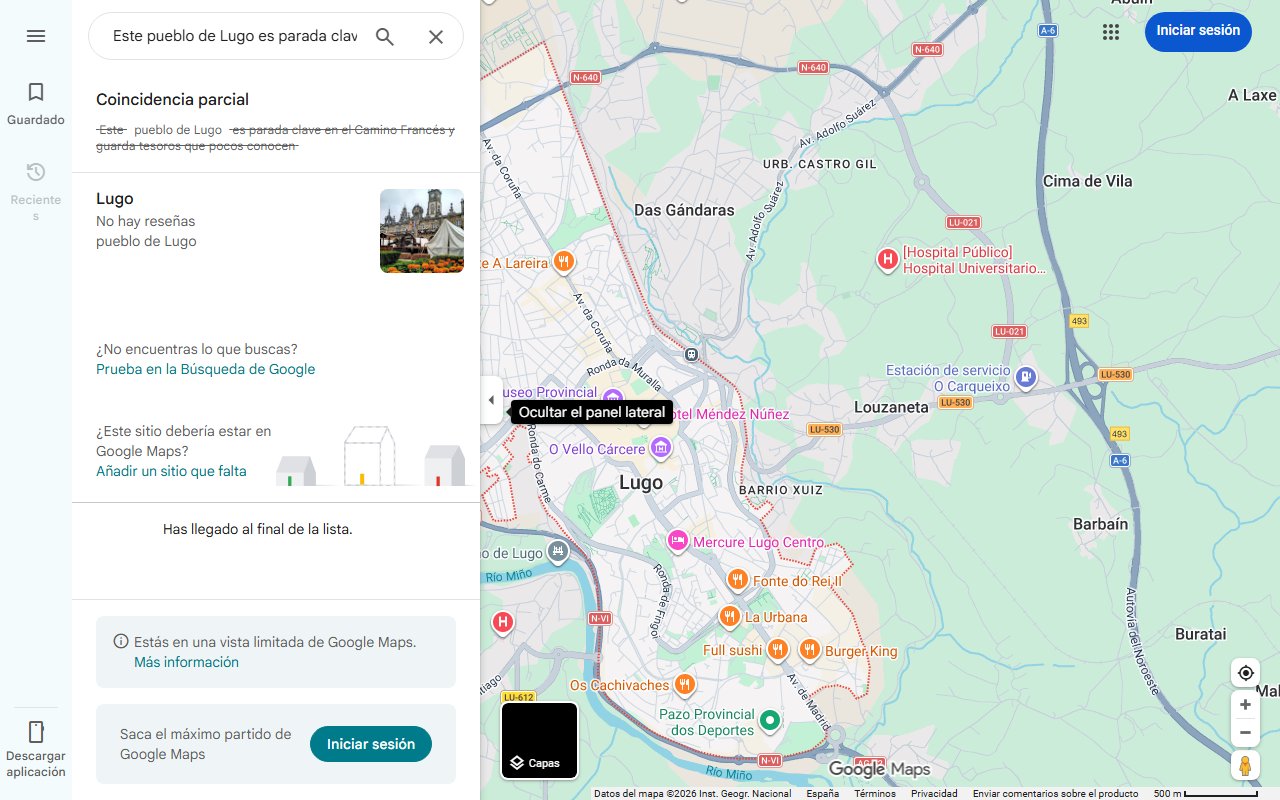This screenshot has width=1280, height=800.
Task: Zoom in with the plus control
Action: click(1245, 704)
